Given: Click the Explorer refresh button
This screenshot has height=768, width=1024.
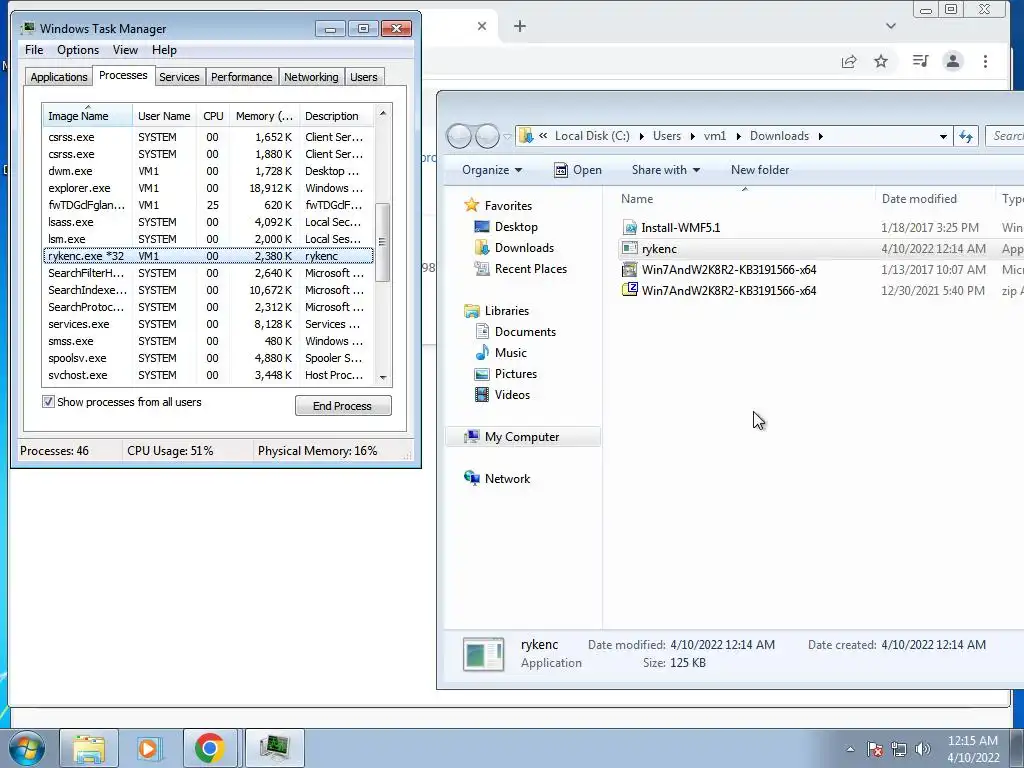Looking at the screenshot, I should coord(966,136).
